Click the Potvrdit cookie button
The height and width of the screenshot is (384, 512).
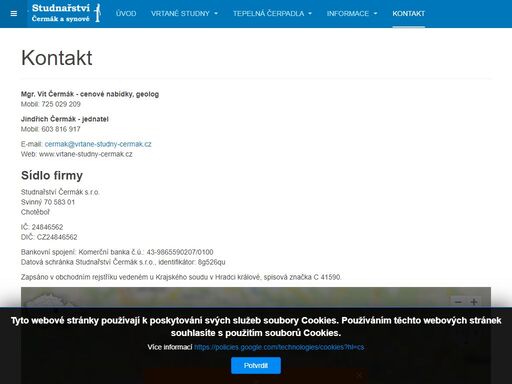tap(256, 366)
